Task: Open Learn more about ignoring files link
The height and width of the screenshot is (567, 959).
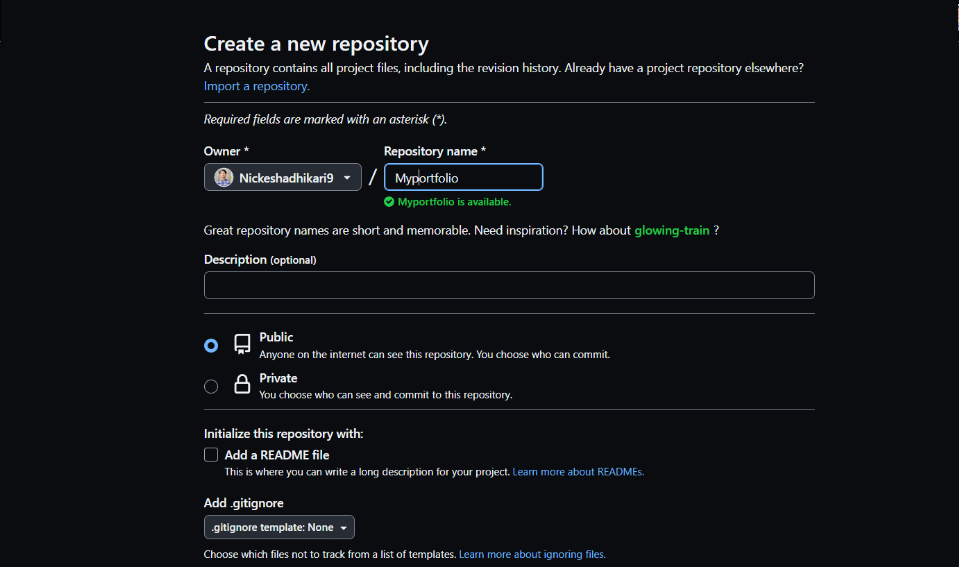Action: (x=532, y=554)
